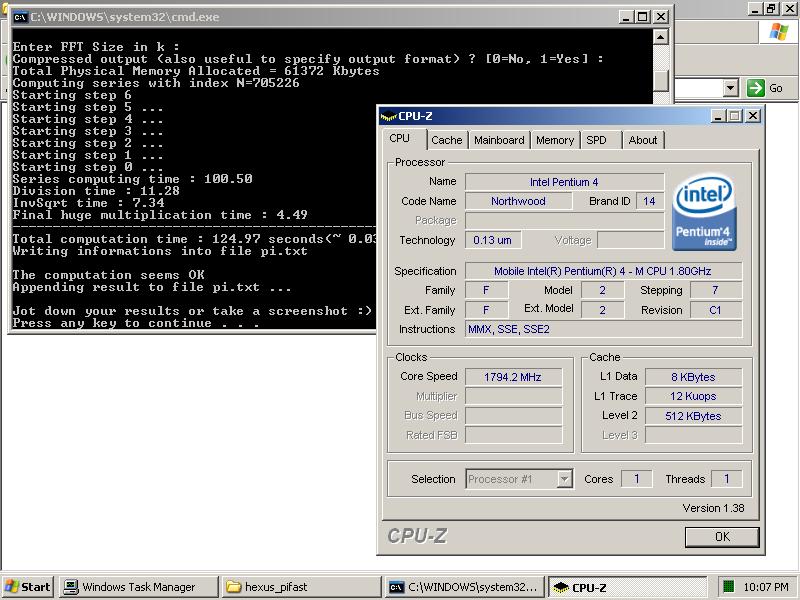Click the 'Version 1.38' label in CPU-Z

(713, 508)
